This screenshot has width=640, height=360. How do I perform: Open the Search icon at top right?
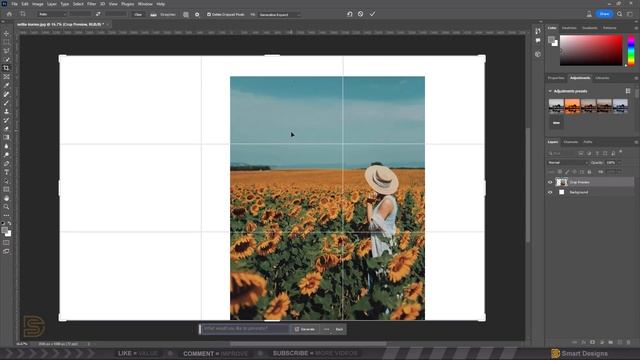pos(620,14)
